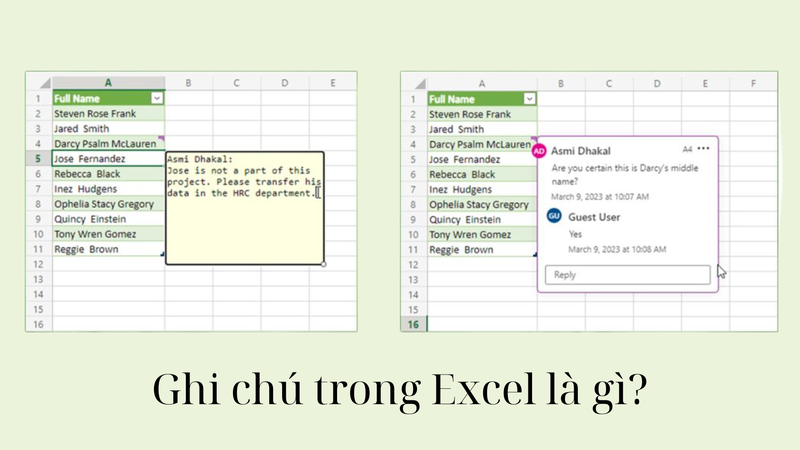Click Jose Fernandez cell in left sheet
The image size is (800, 450).
tap(108, 159)
